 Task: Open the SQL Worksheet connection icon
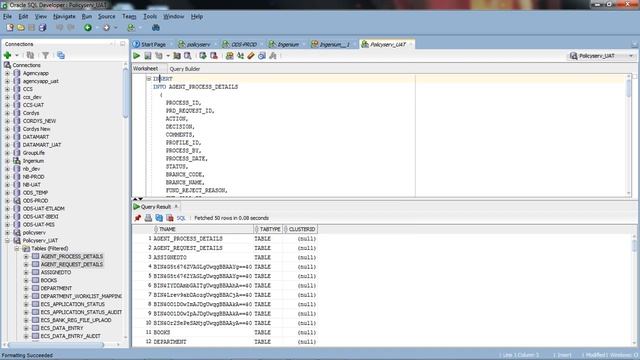click(x=131, y=27)
